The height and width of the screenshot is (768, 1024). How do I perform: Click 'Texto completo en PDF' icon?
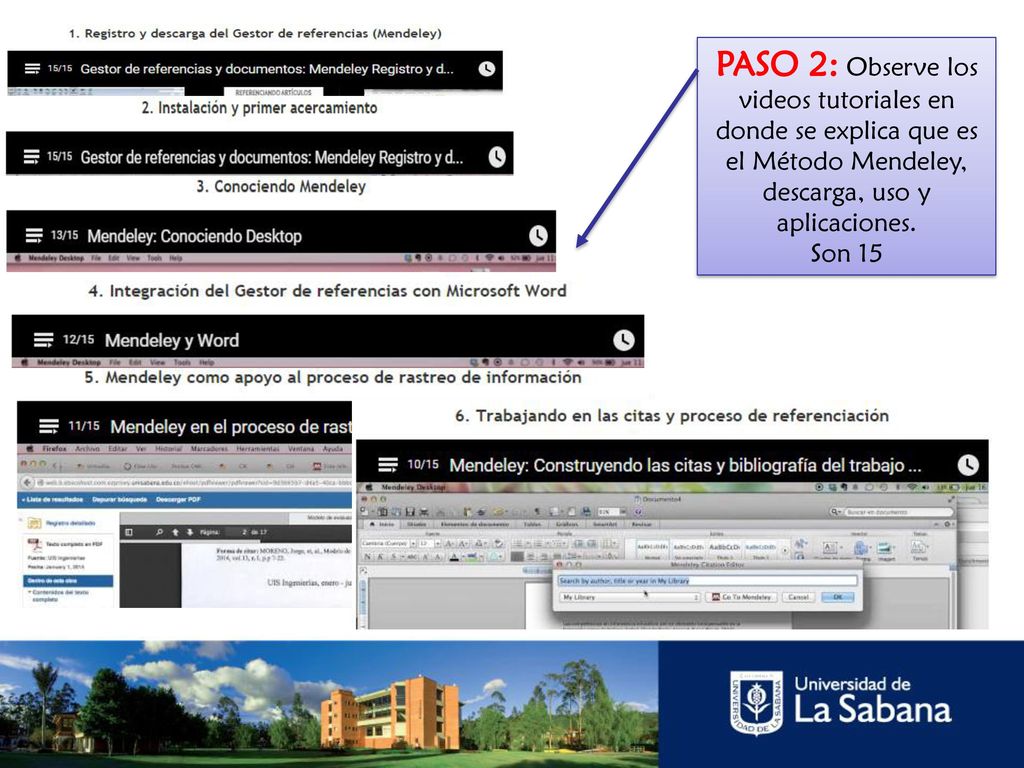(x=34, y=544)
